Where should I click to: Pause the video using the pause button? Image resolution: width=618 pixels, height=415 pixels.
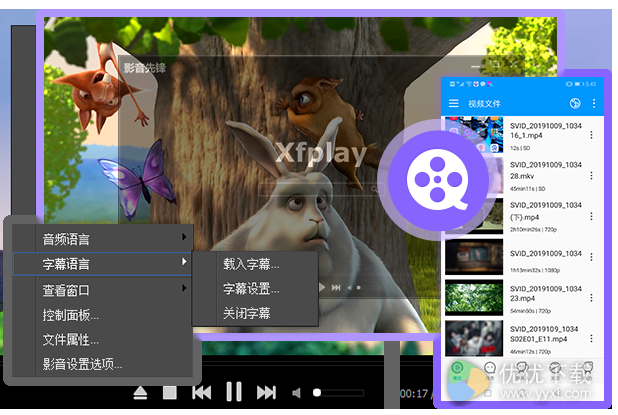(x=234, y=392)
